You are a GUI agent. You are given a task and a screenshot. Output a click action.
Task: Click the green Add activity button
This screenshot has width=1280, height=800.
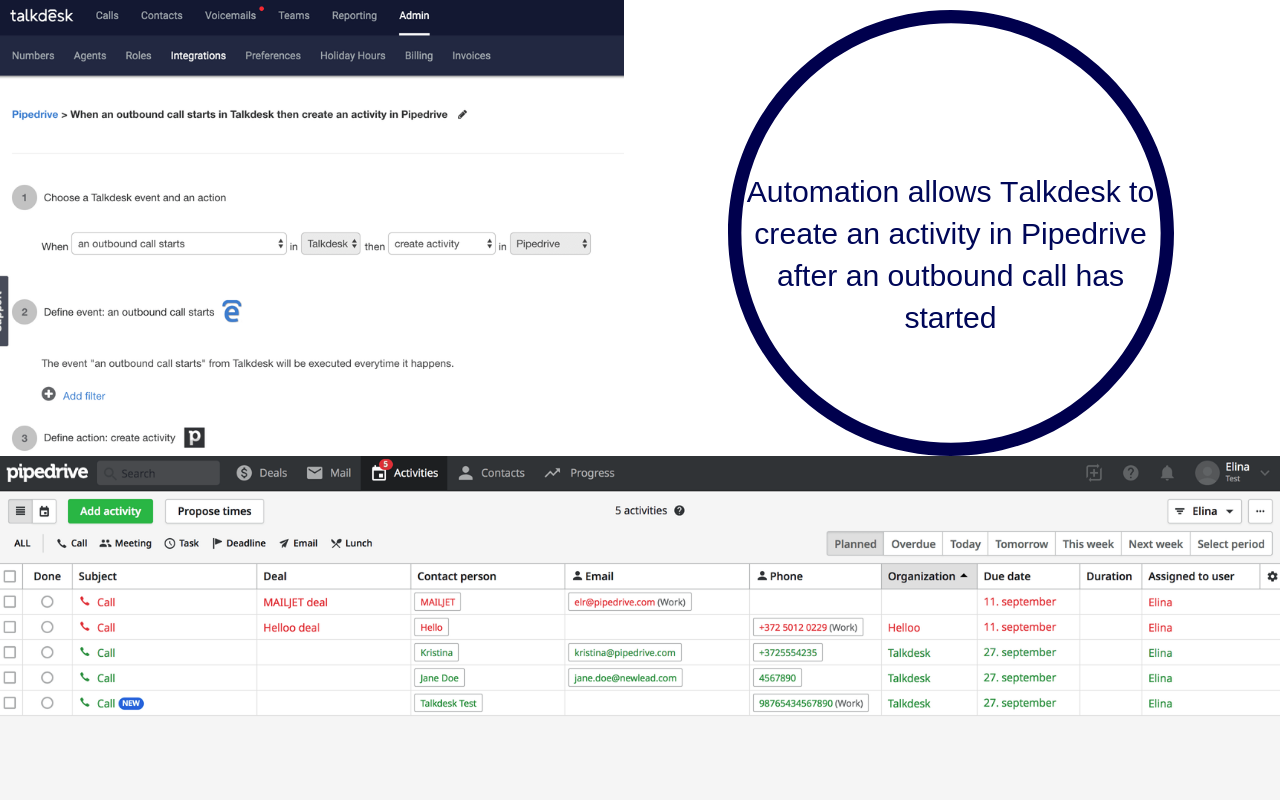(110, 511)
